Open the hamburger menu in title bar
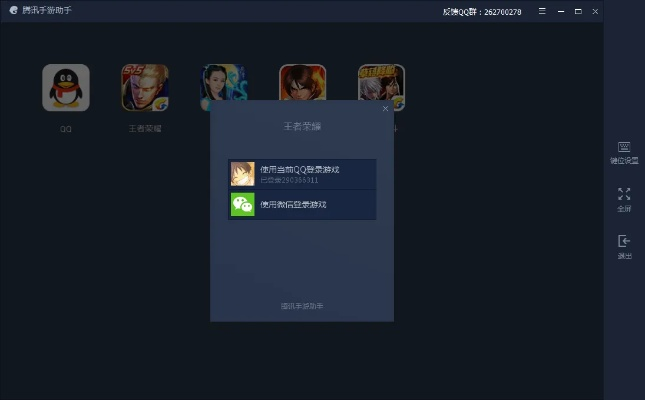 (x=542, y=11)
